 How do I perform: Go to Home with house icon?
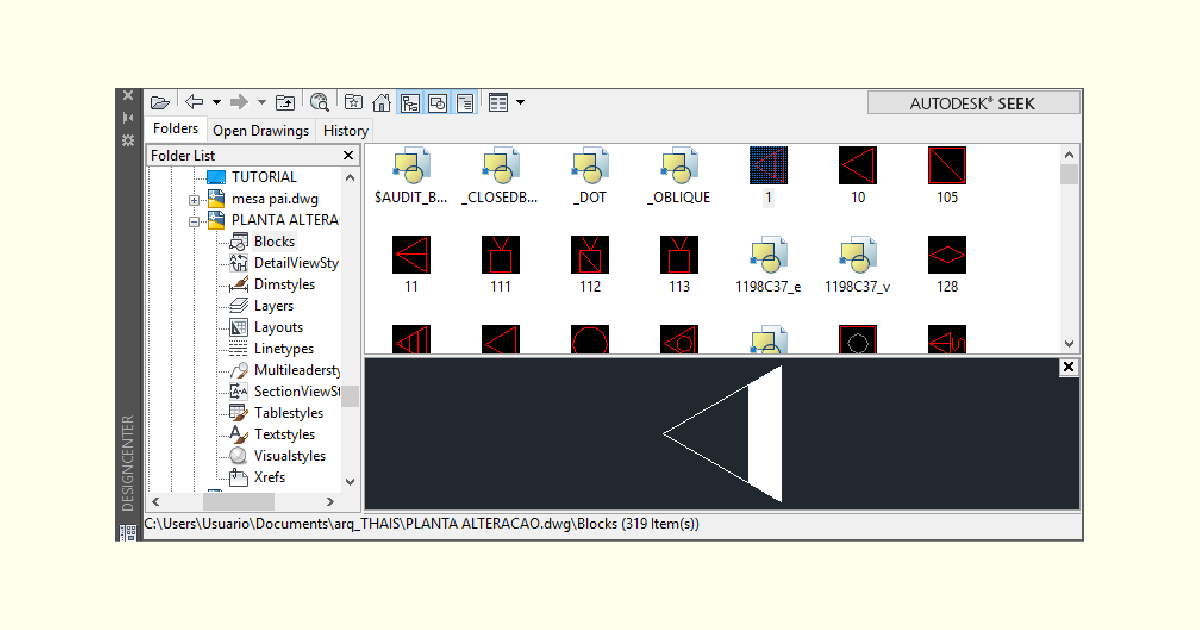tap(381, 102)
